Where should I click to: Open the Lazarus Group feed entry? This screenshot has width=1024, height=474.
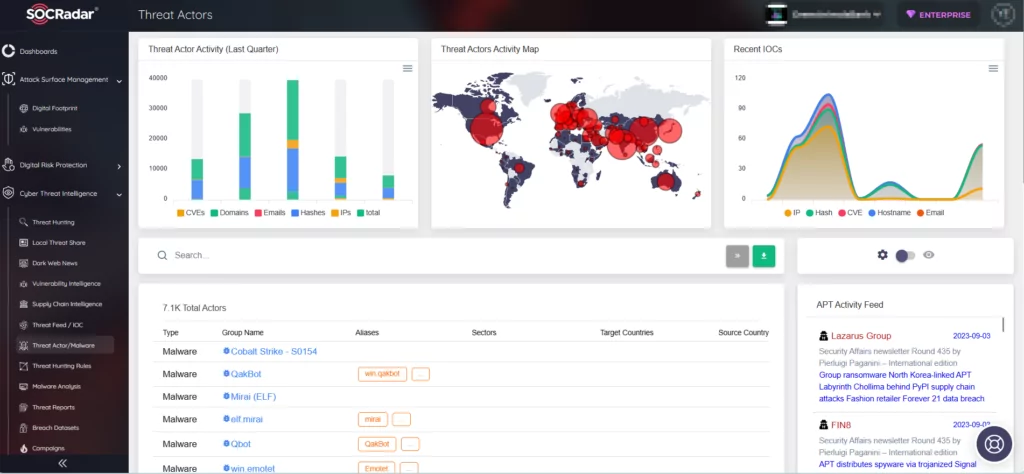pos(861,336)
